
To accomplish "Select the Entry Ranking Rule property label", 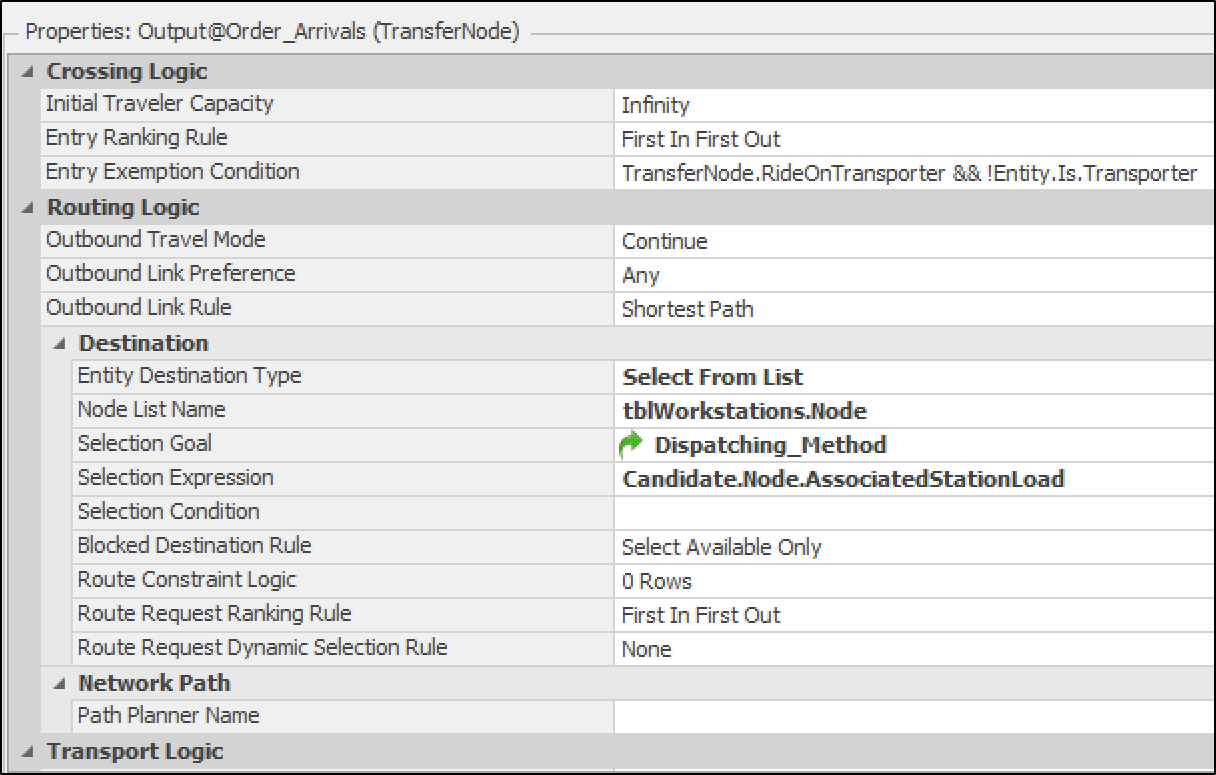I will coord(136,138).
